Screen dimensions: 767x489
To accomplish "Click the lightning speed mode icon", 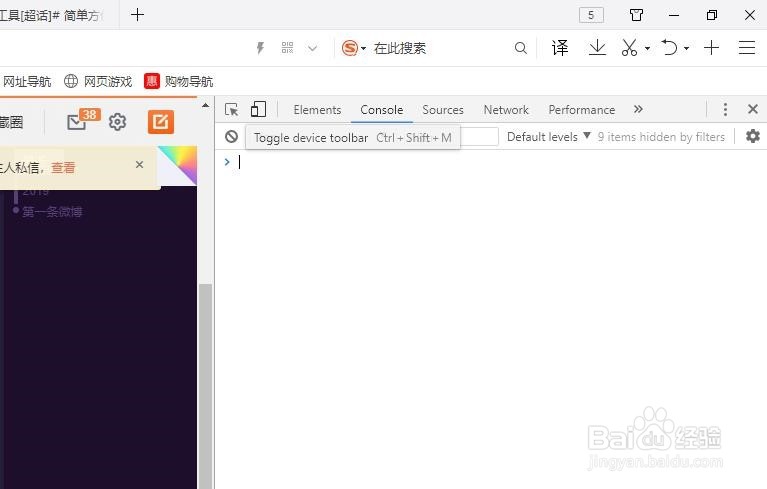I will click(260, 48).
